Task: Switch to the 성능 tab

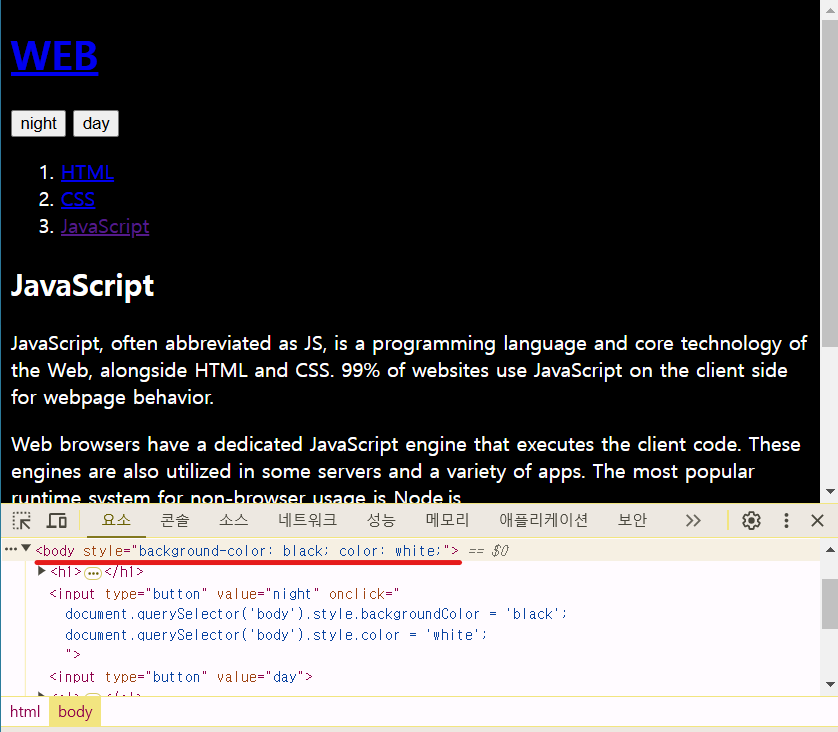Action: 381,520
